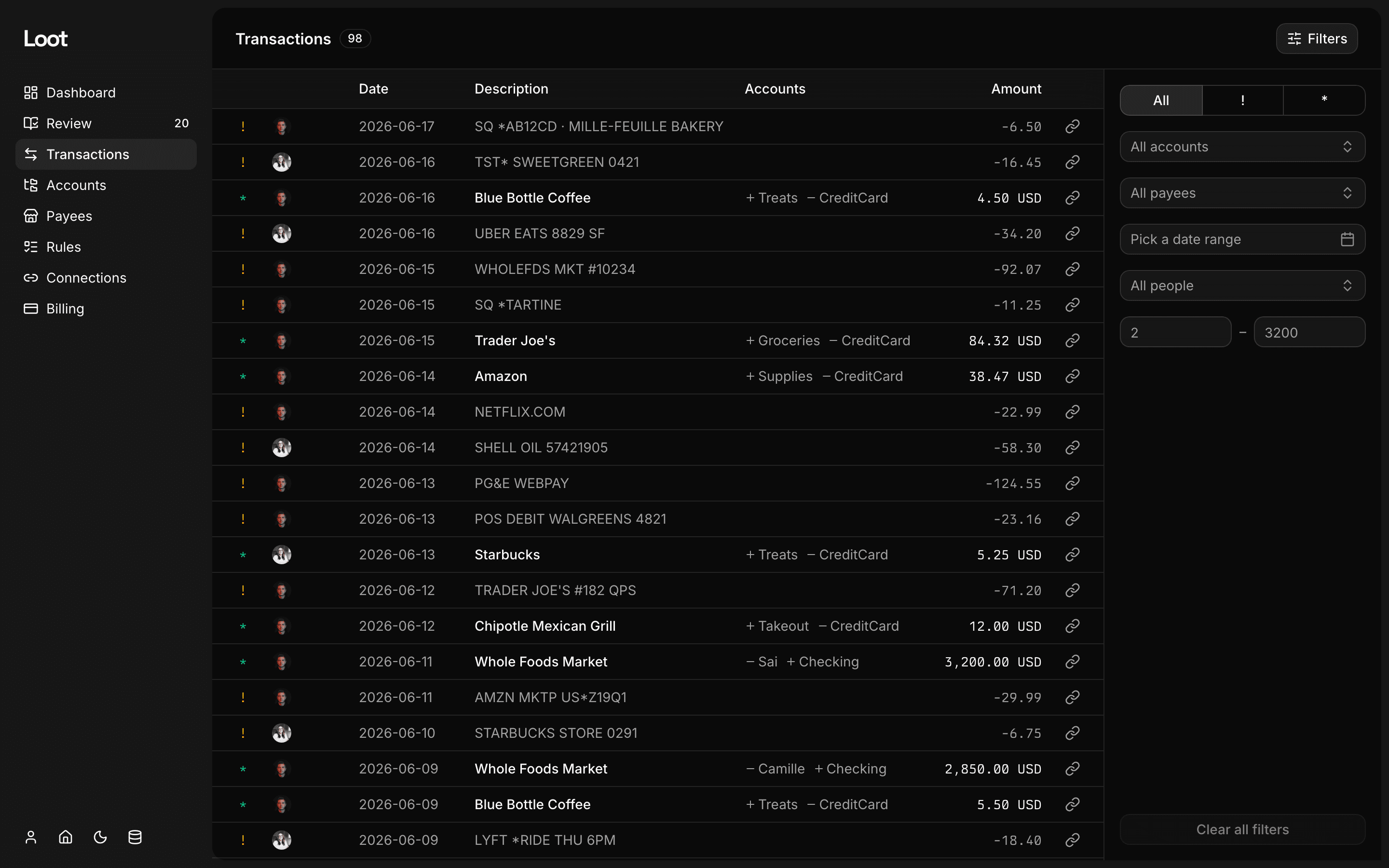The width and height of the screenshot is (1389, 868).
Task: Click the green asterisk on Amazon row
Action: coord(243,377)
